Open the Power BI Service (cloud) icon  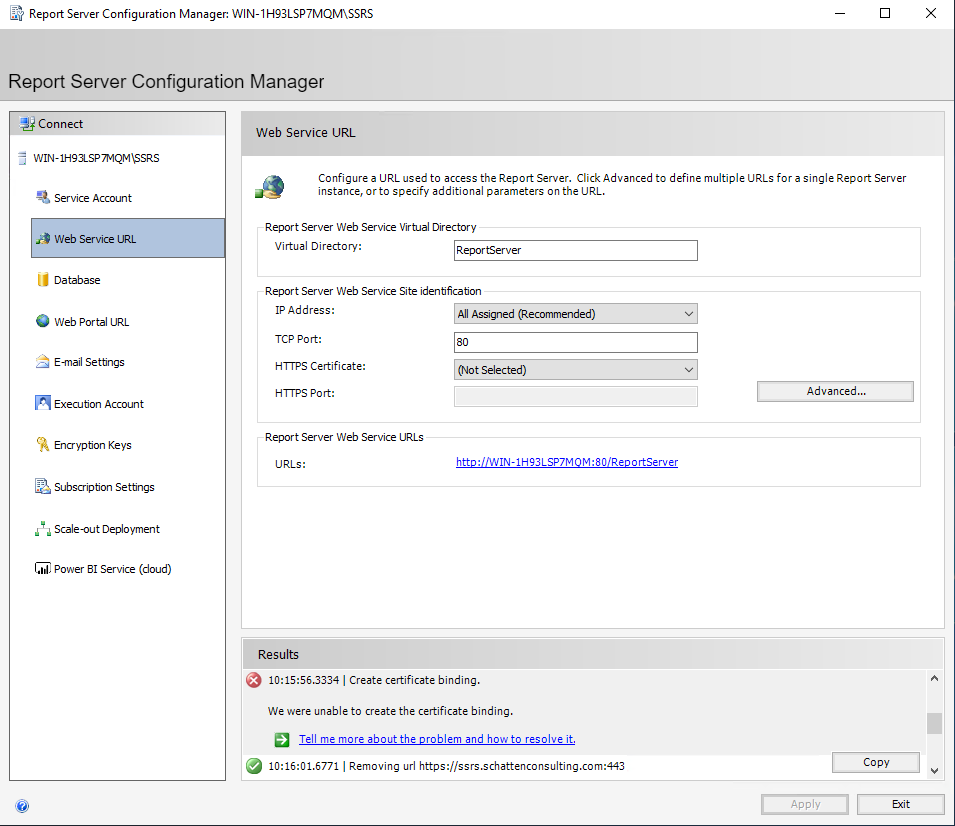(x=43, y=569)
